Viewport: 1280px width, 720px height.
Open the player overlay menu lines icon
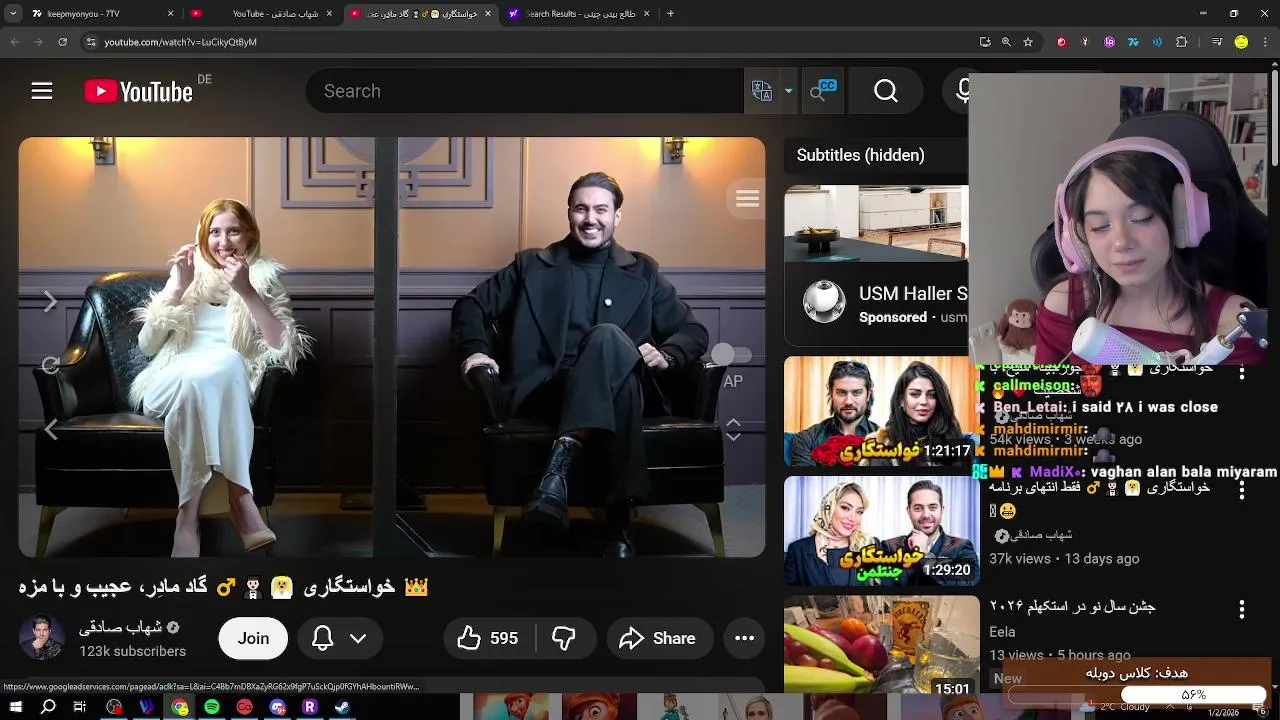click(x=747, y=198)
